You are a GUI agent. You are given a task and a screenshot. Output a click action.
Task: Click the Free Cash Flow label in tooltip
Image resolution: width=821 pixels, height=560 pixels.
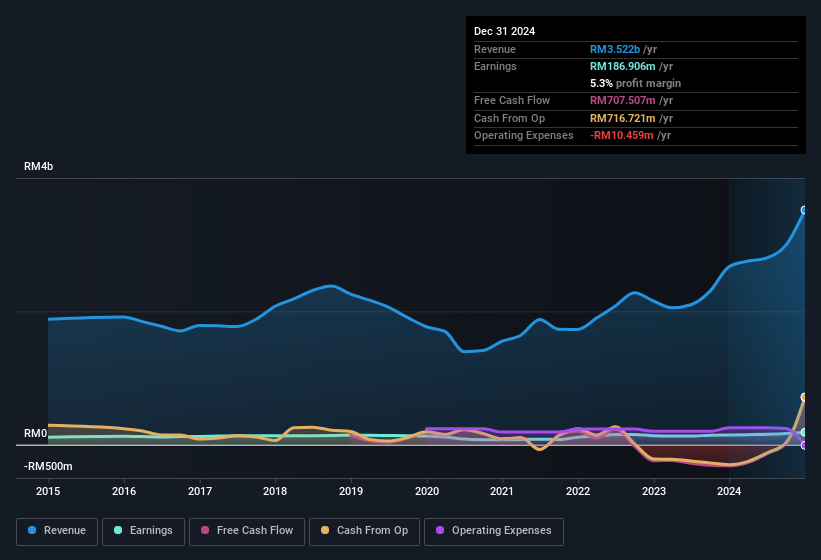tap(512, 100)
